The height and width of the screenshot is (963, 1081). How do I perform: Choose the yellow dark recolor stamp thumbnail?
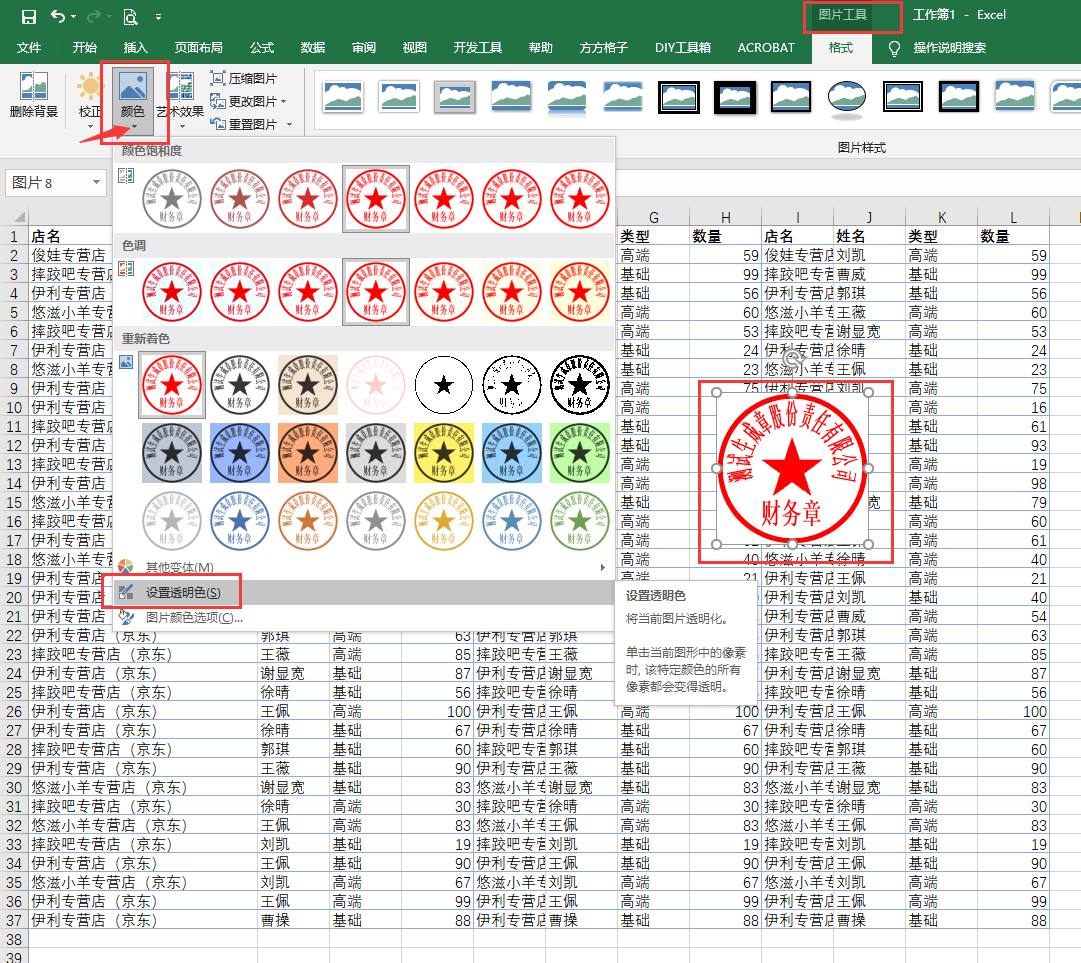tap(444, 453)
